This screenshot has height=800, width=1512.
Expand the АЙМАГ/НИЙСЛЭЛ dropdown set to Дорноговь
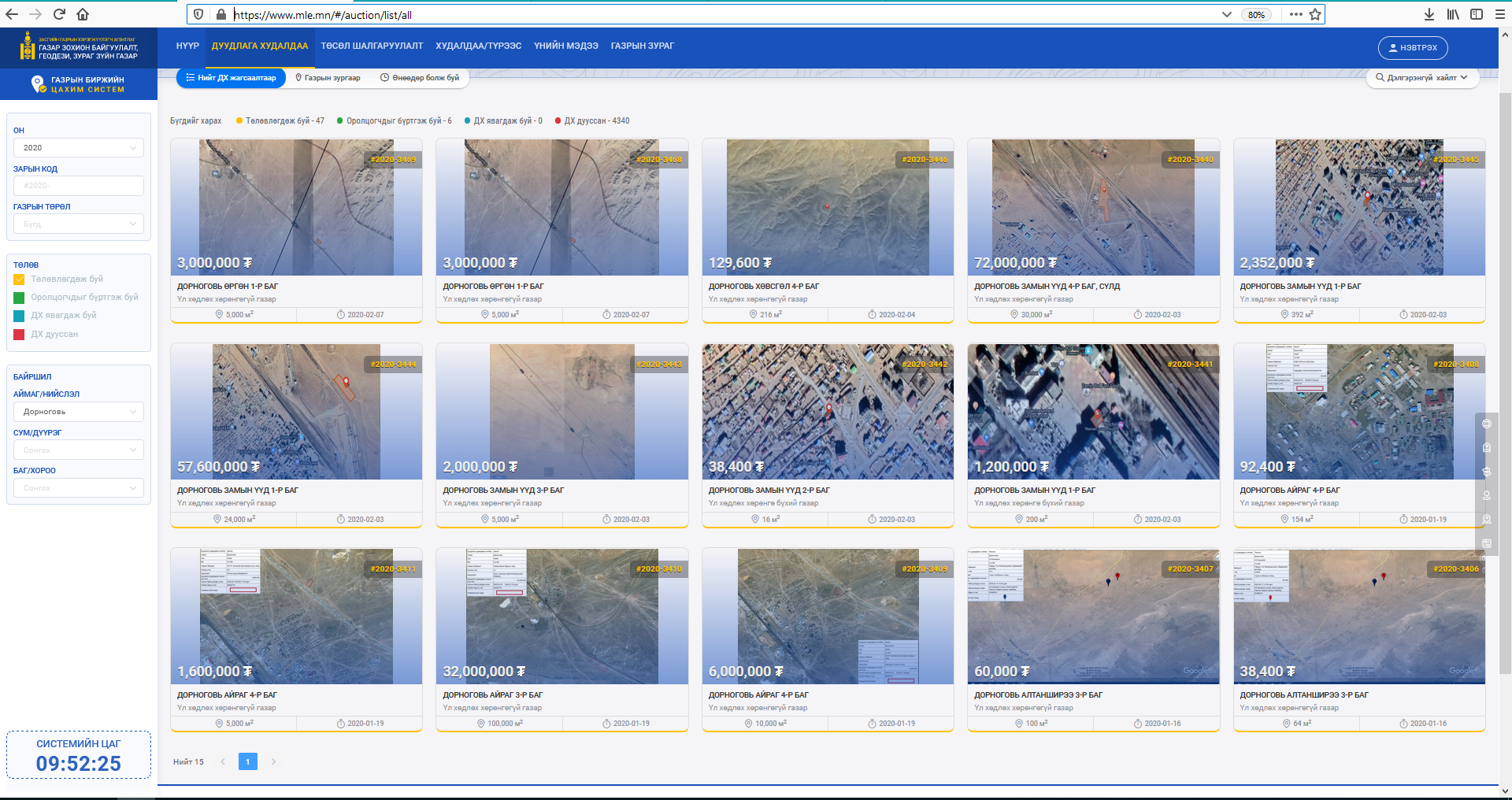click(x=78, y=412)
